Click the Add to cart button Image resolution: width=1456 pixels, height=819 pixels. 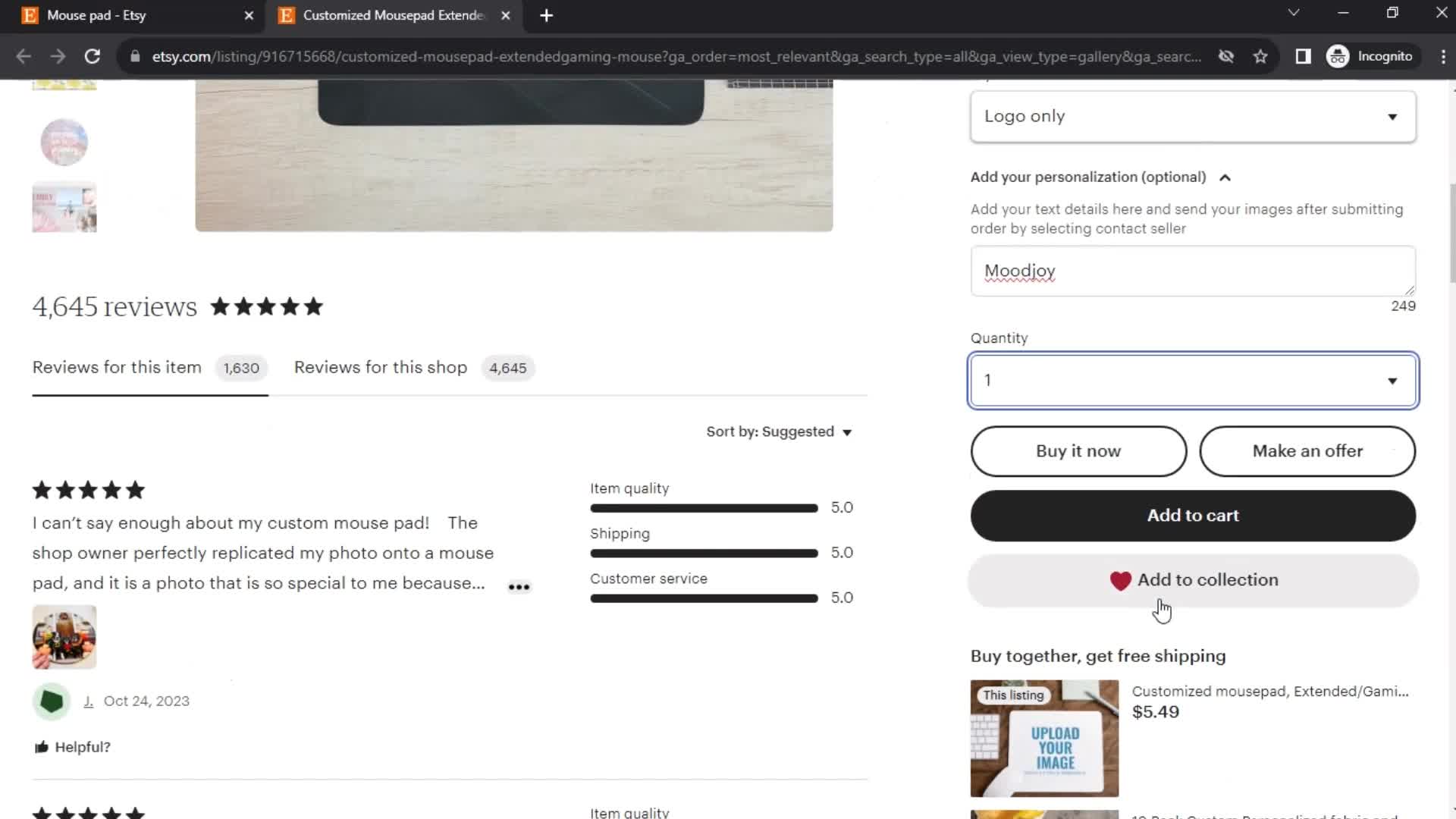point(1193,515)
